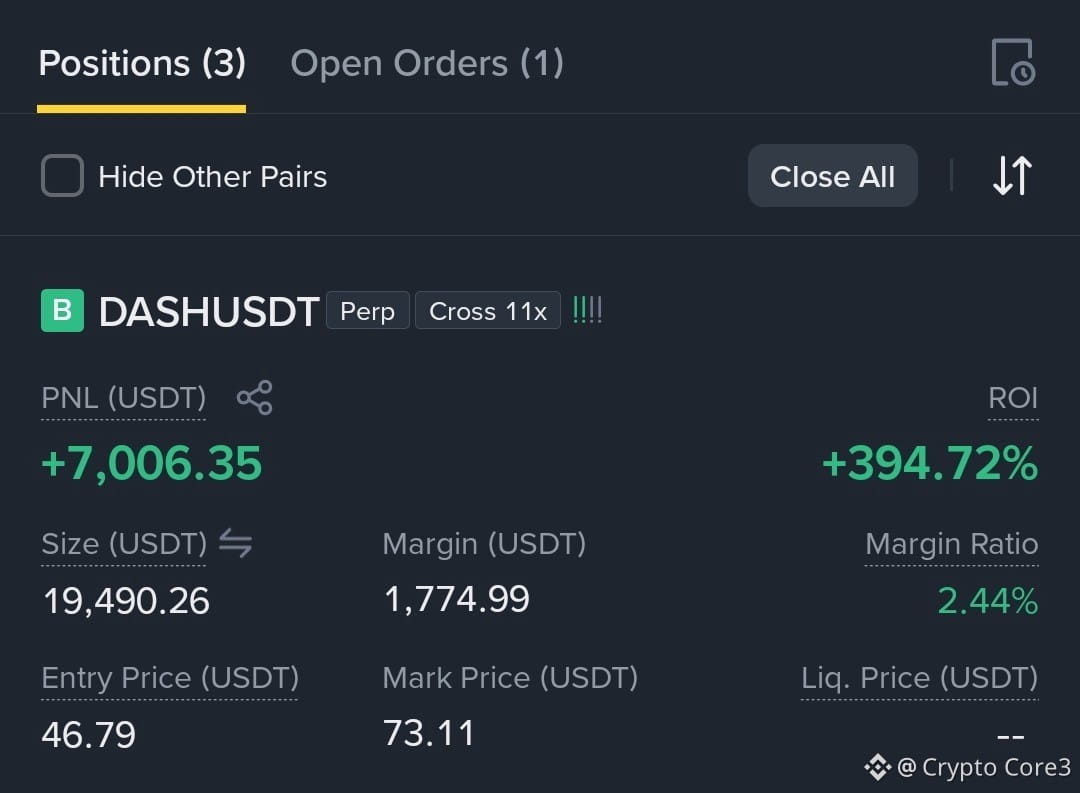
Task: Tap the Entry Price (USDT) label
Action: coord(170,678)
